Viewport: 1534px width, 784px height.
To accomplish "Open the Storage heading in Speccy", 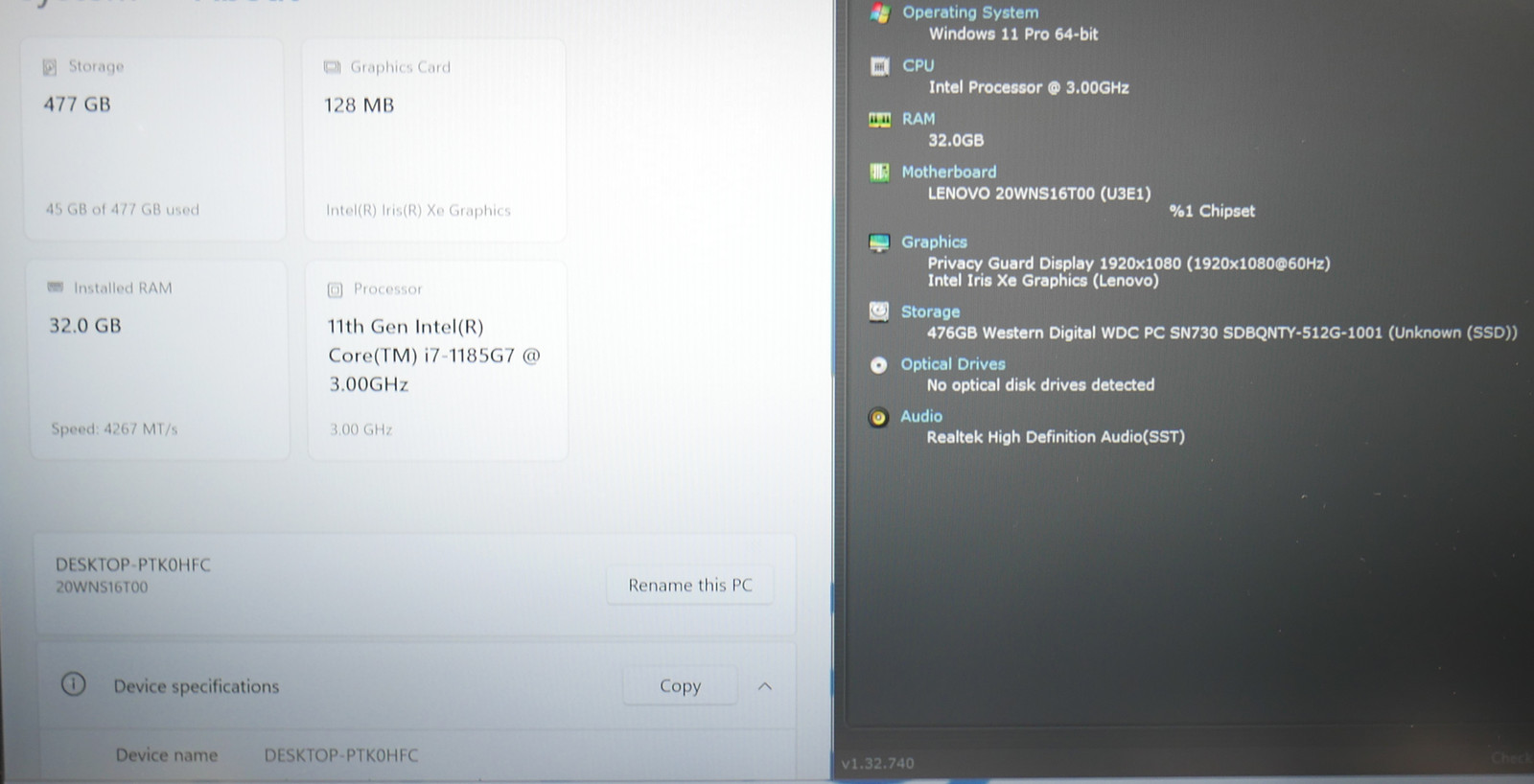I will (x=930, y=311).
